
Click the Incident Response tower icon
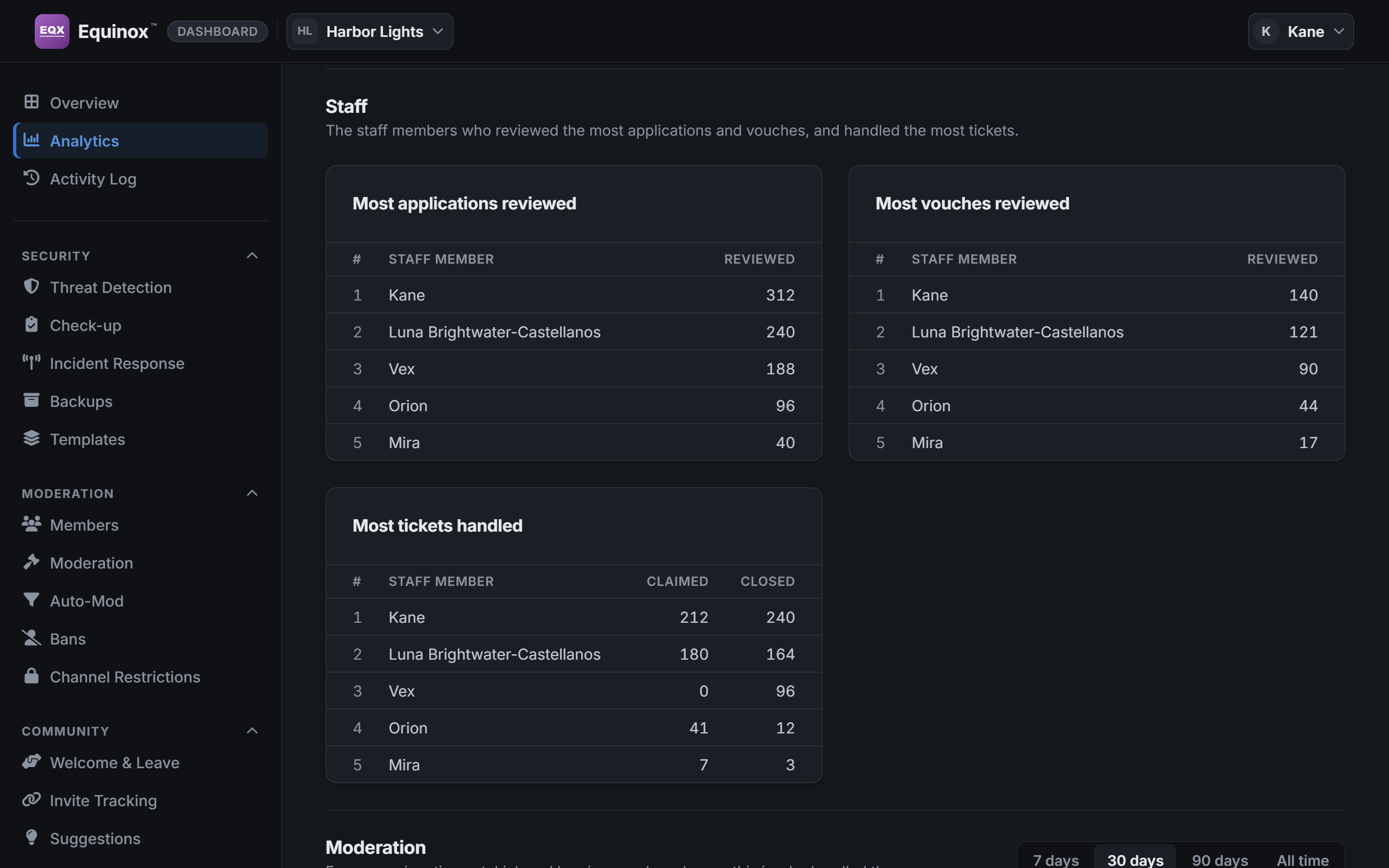click(31, 362)
